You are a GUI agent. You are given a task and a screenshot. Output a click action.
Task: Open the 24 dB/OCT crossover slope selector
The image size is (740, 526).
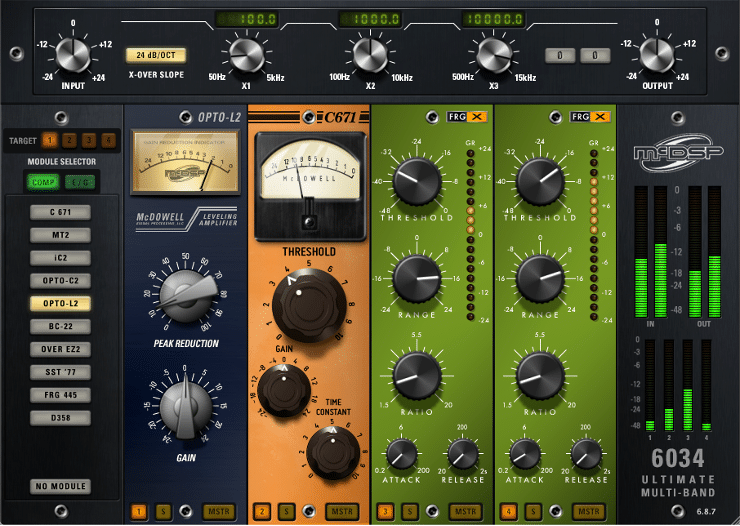155,55
